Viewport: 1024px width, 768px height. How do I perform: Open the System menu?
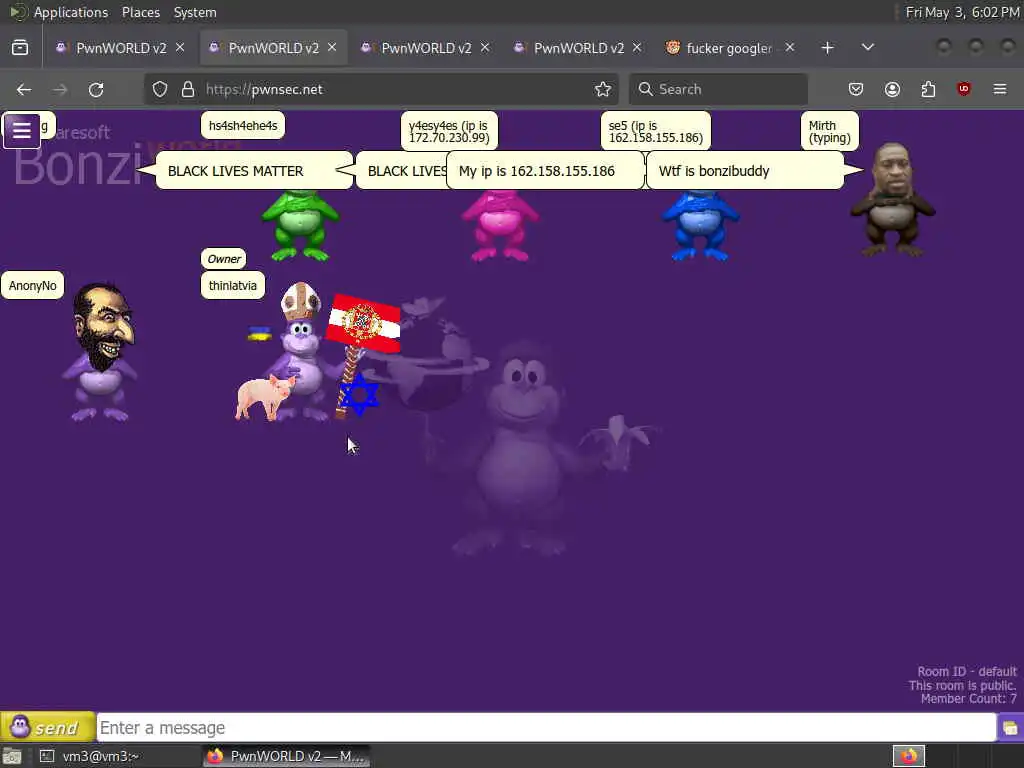click(195, 12)
